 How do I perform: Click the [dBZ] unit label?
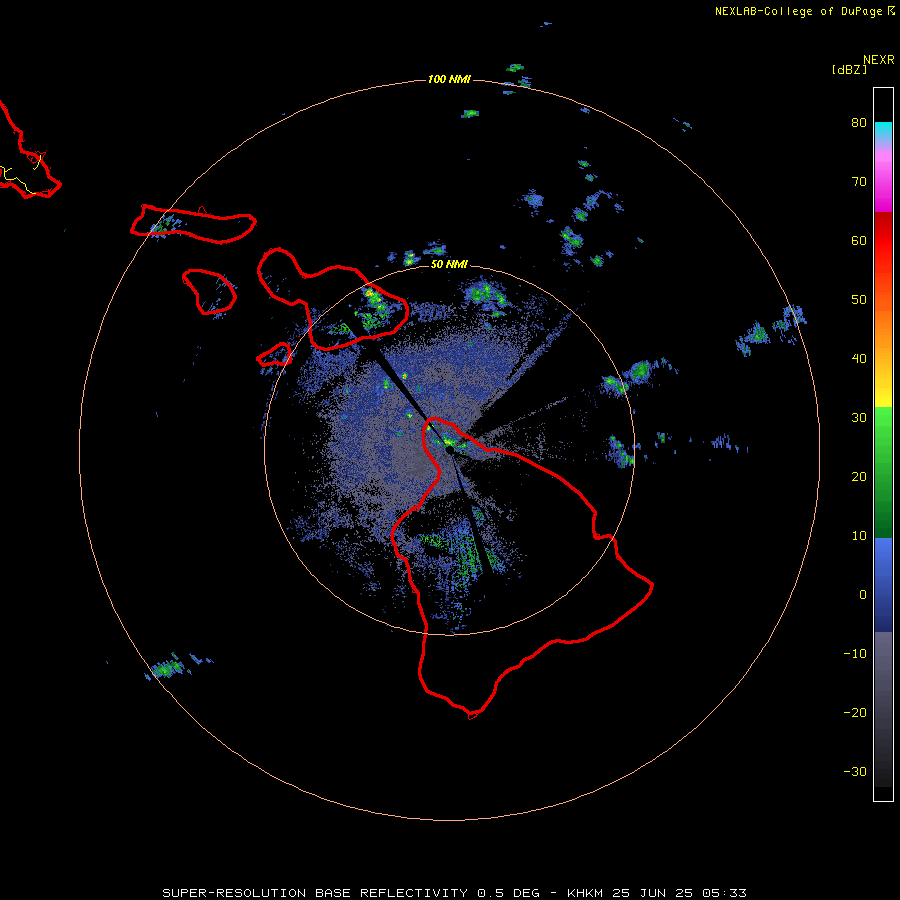[849, 69]
